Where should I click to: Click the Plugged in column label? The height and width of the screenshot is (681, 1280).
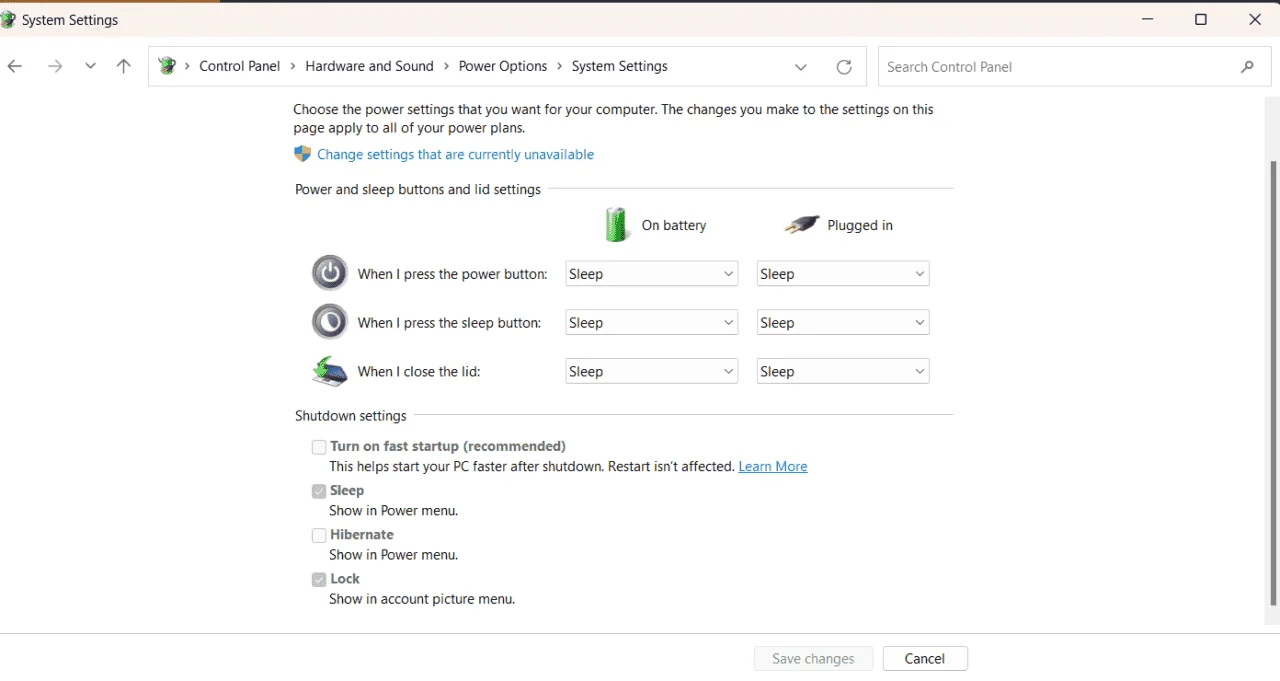[860, 226]
